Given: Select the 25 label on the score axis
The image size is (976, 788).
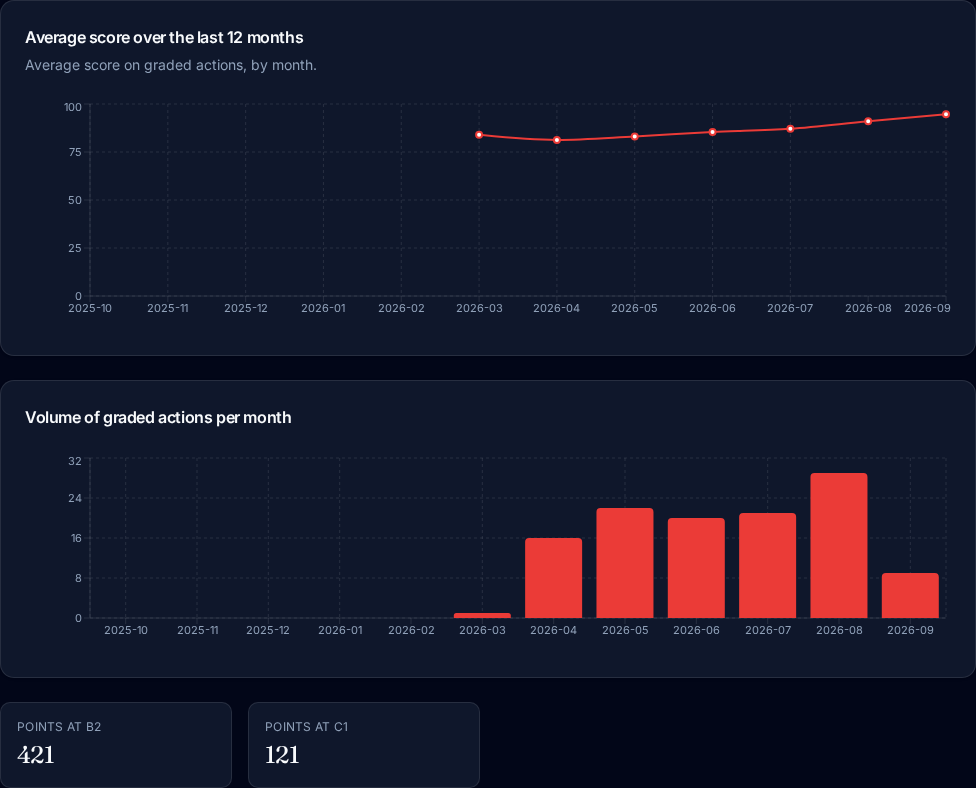Looking at the screenshot, I should tap(75, 248).
